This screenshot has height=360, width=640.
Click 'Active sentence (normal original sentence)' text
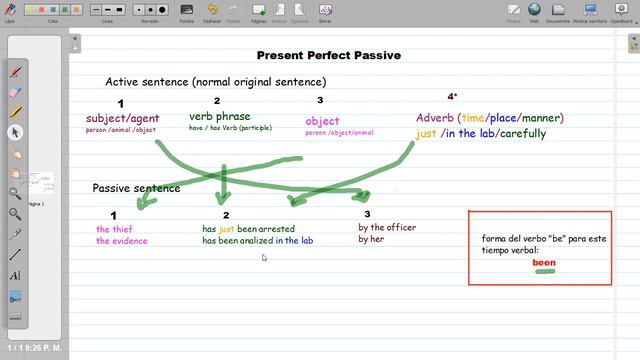click(x=216, y=82)
